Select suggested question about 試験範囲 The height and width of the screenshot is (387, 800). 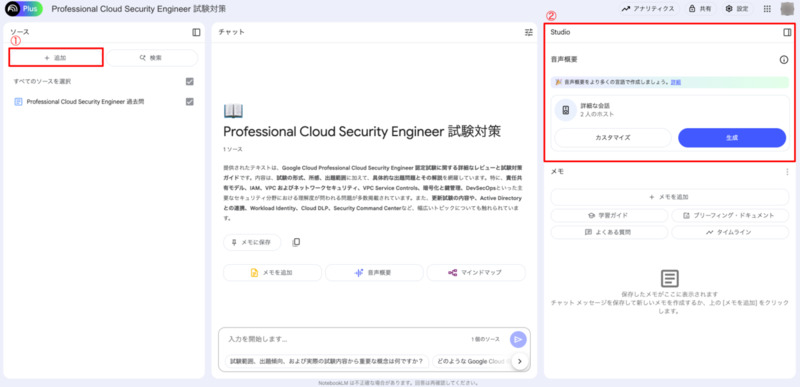tap(327, 362)
